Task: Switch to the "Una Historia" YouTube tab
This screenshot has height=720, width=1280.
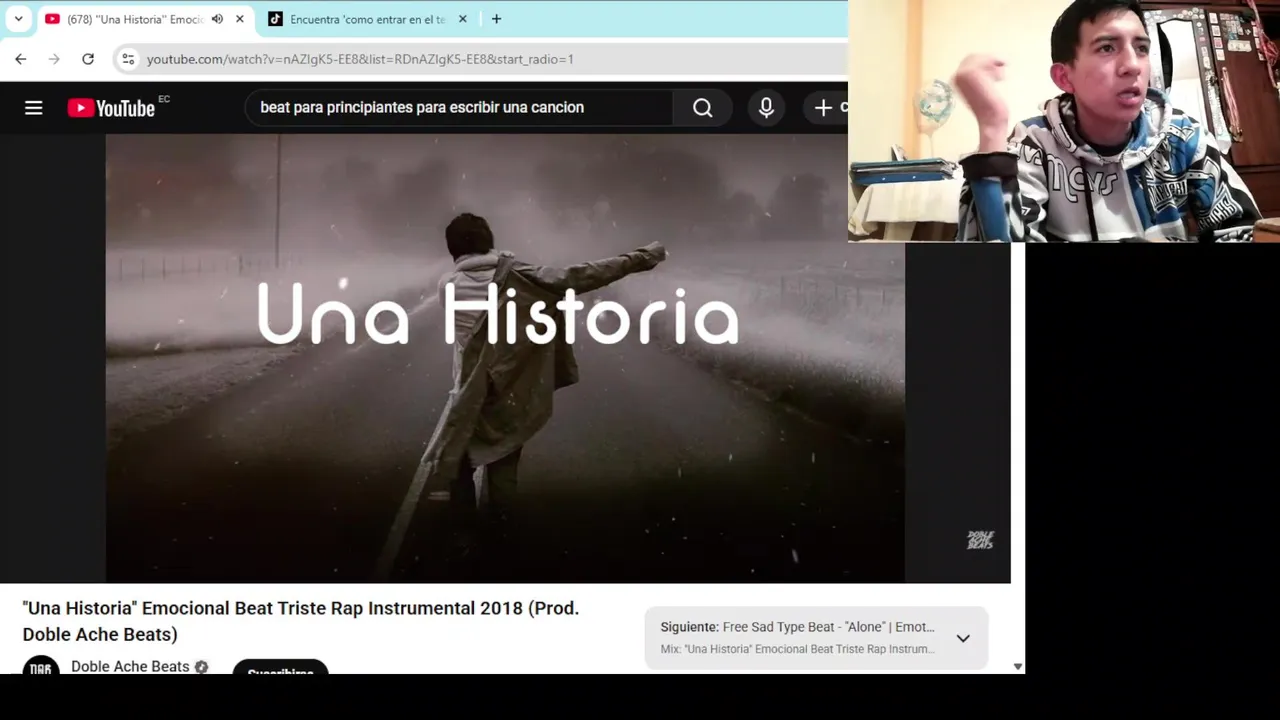Action: coord(134,19)
